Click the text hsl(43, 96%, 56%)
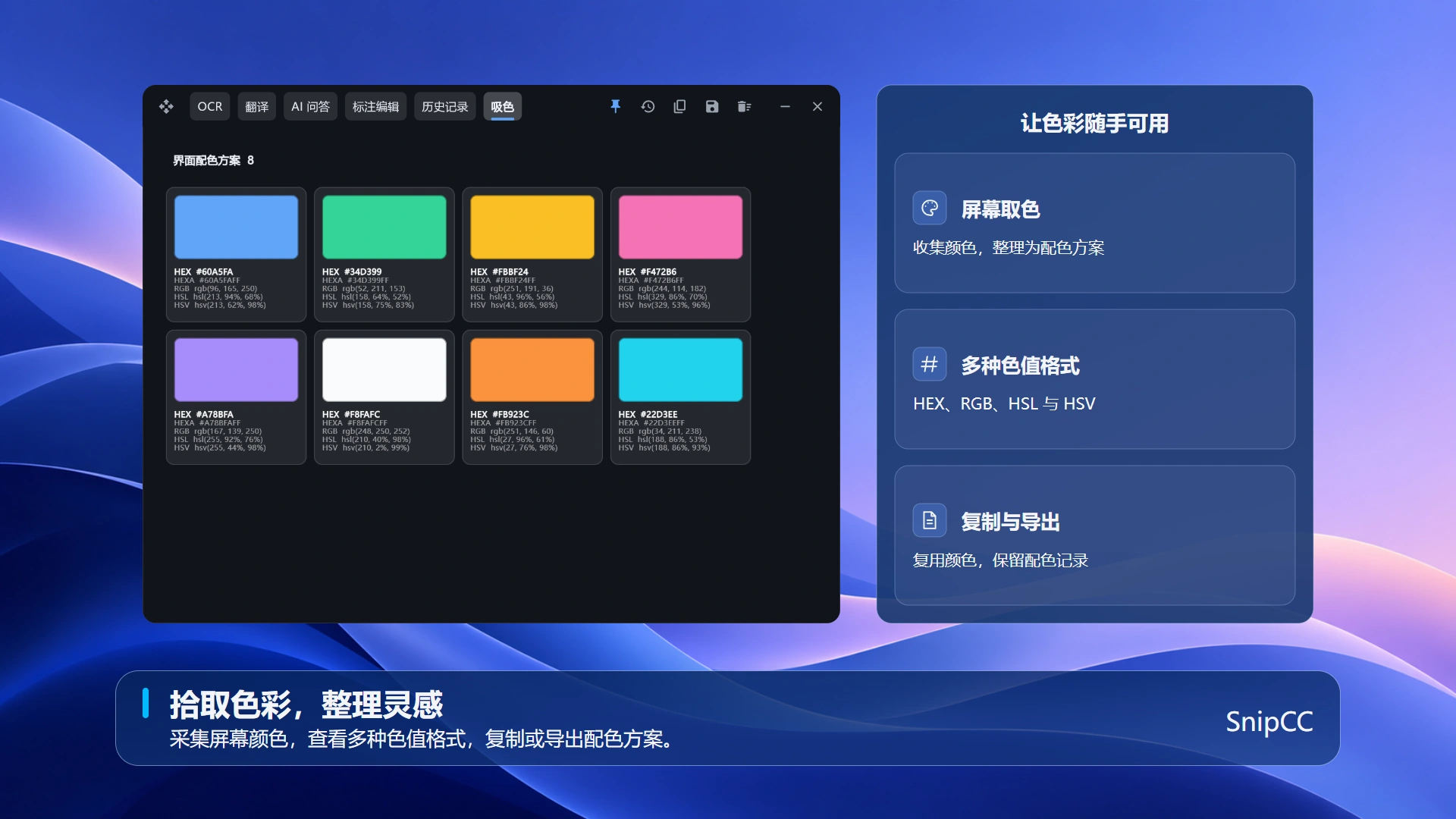Screen dimensions: 1456x819 pos(522,297)
